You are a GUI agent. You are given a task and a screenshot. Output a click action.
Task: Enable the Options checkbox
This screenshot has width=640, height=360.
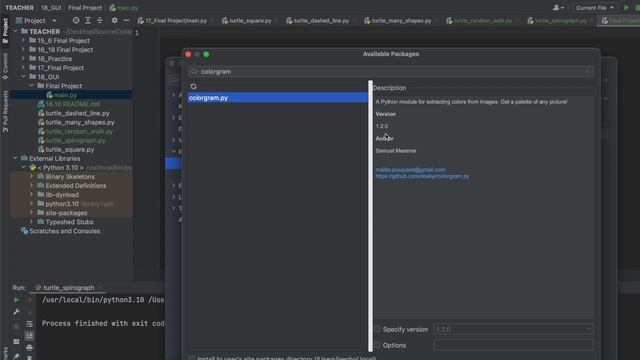tap(378, 345)
